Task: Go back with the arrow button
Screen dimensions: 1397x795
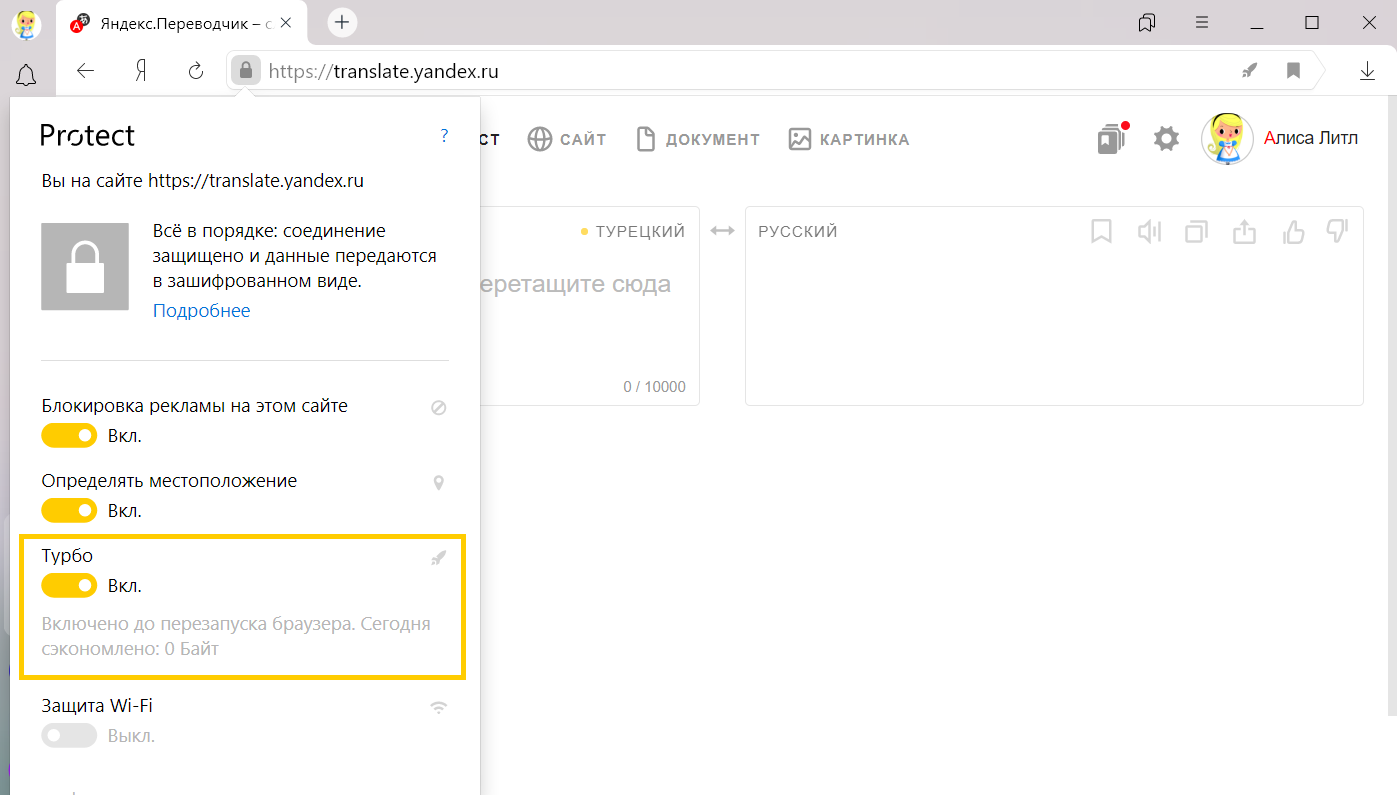Action: tap(86, 71)
